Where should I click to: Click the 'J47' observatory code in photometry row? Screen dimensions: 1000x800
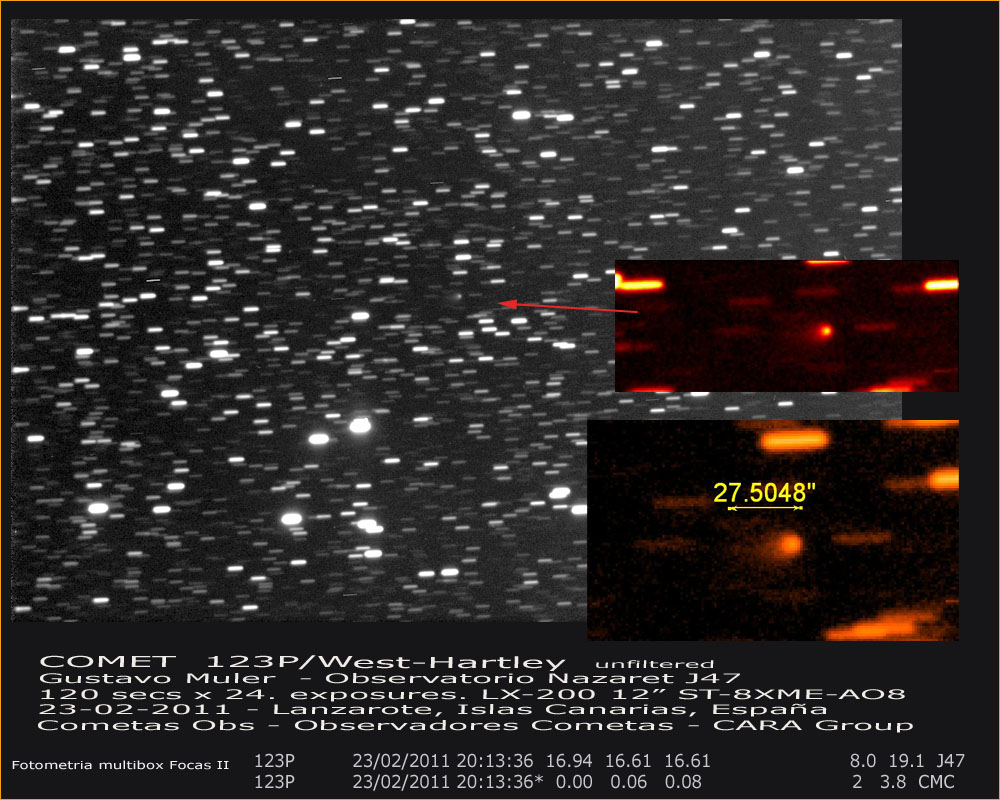click(x=950, y=761)
